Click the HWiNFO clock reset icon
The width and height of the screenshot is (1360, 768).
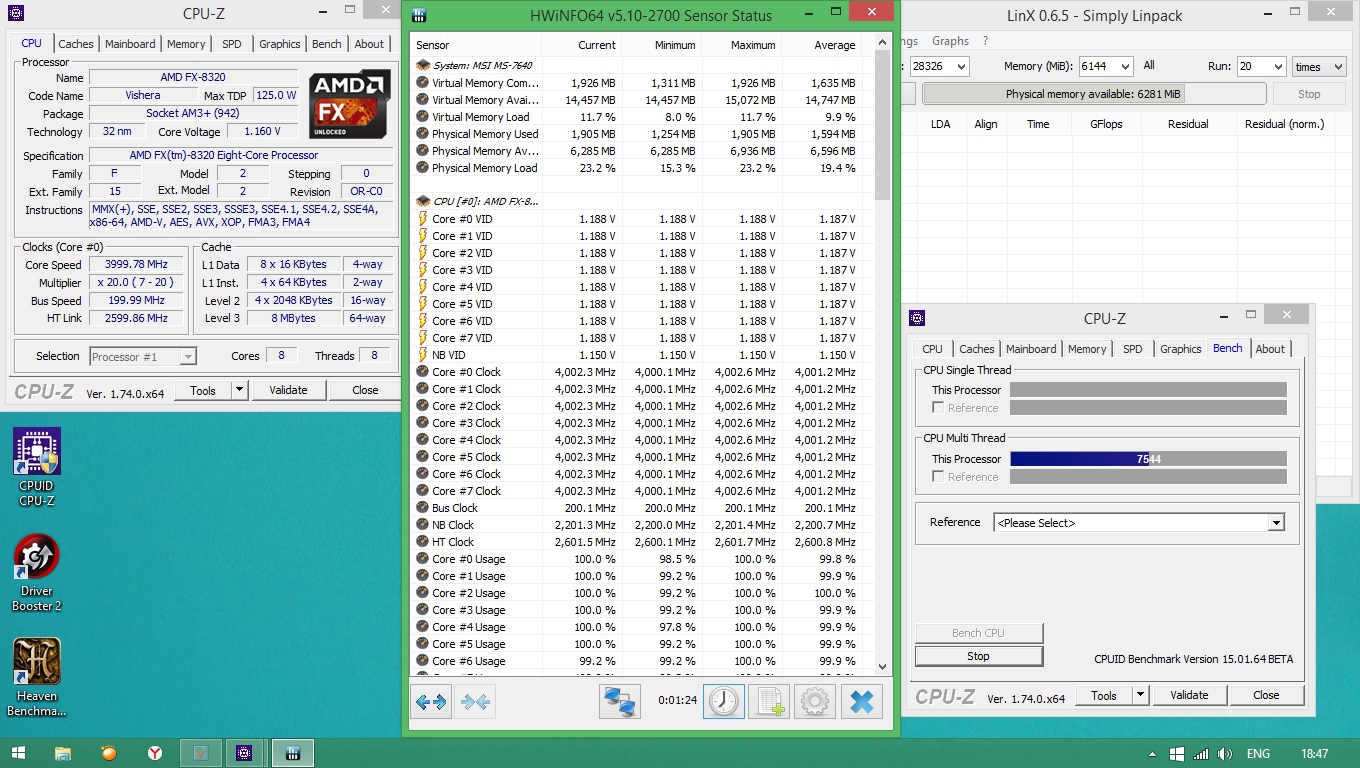click(x=723, y=702)
